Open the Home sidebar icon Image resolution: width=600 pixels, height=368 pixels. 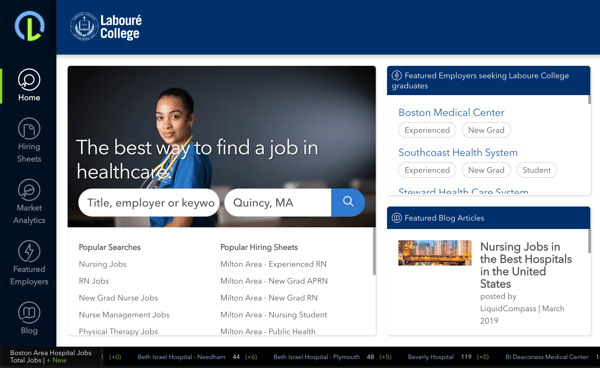(29, 80)
